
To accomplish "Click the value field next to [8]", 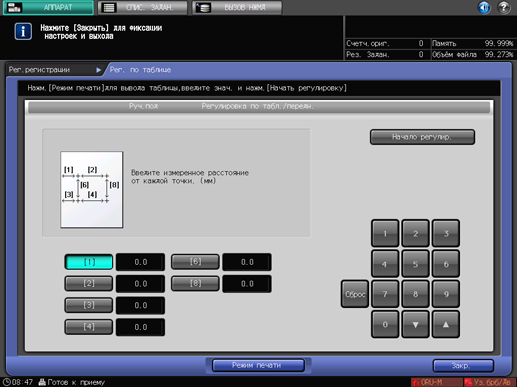I will point(247,284).
